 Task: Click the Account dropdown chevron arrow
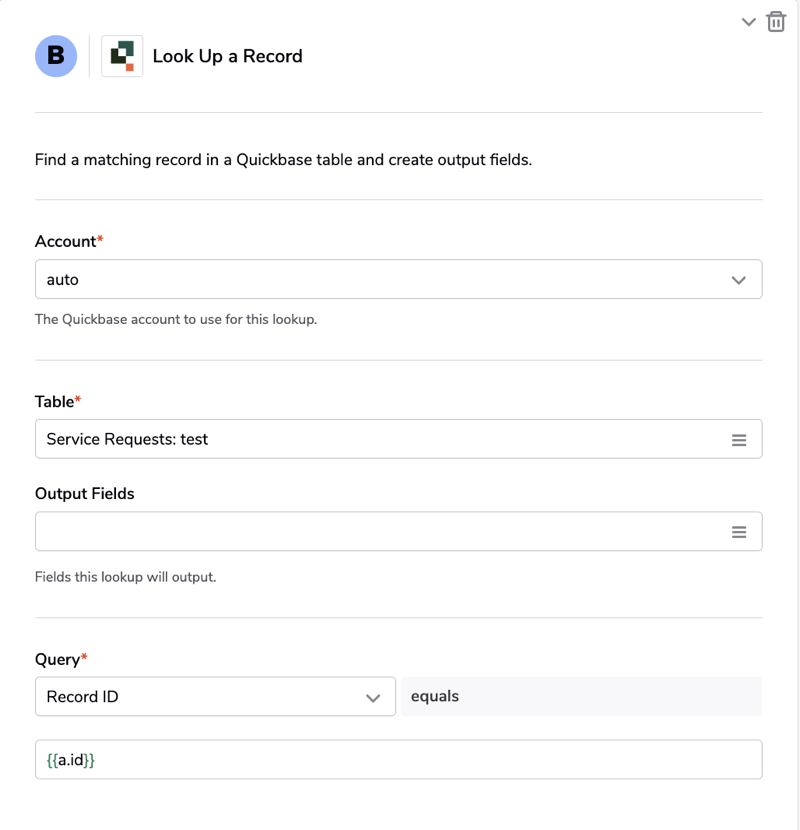tap(739, 280)
